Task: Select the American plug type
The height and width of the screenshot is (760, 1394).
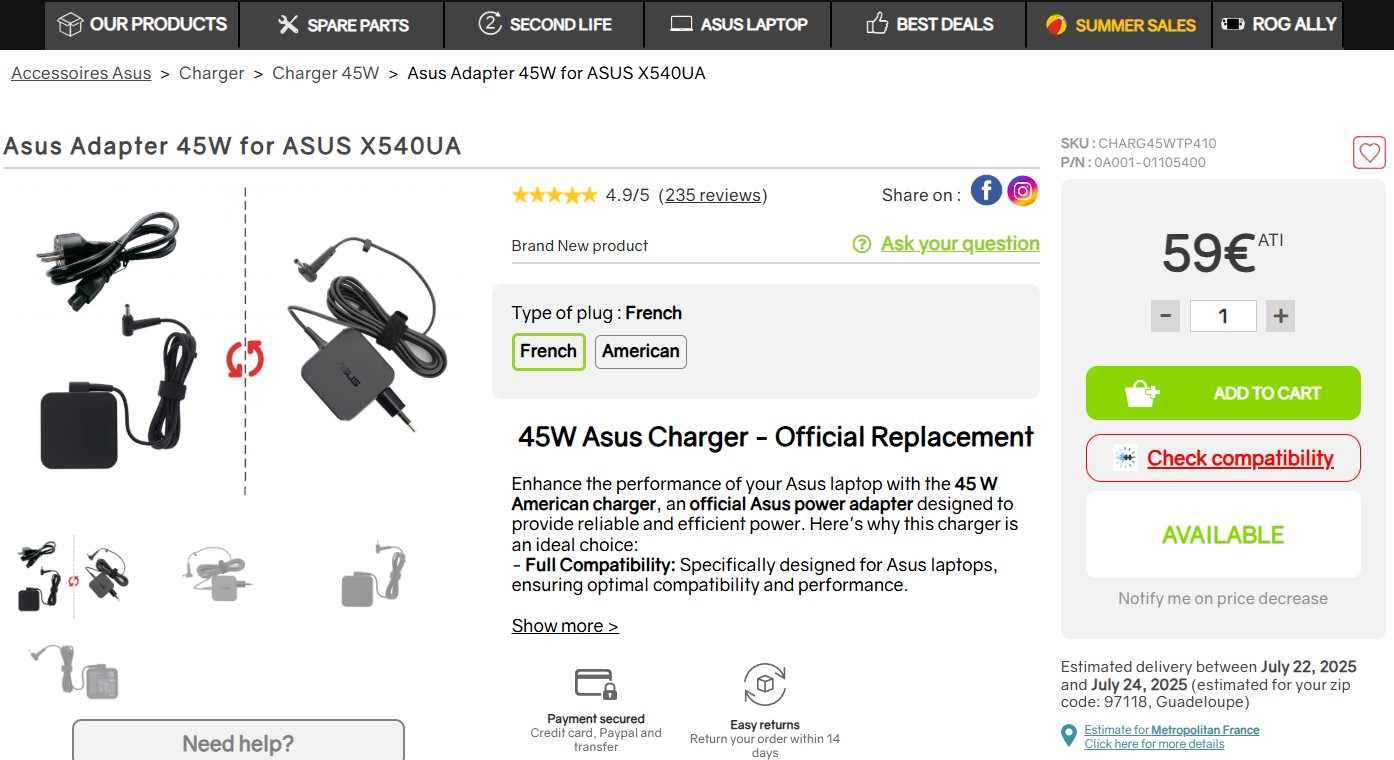Action: tap(641, 352)
